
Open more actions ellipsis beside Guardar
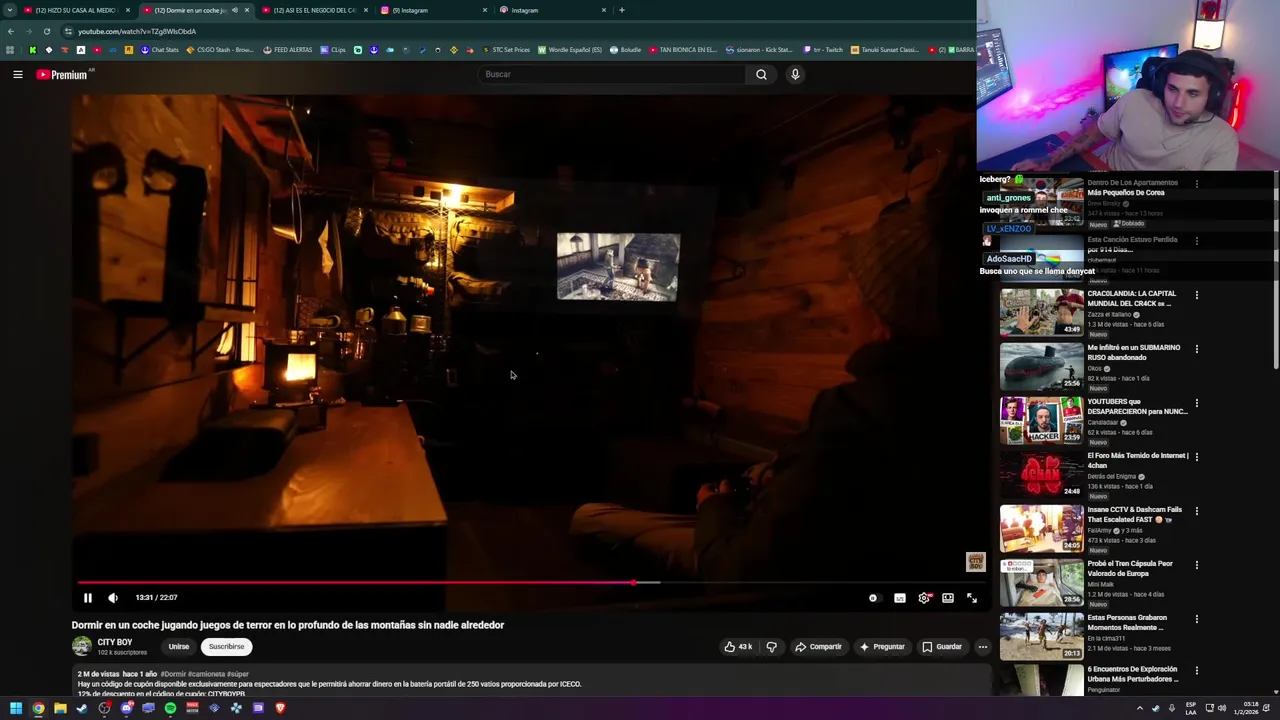tap(983, 647)
